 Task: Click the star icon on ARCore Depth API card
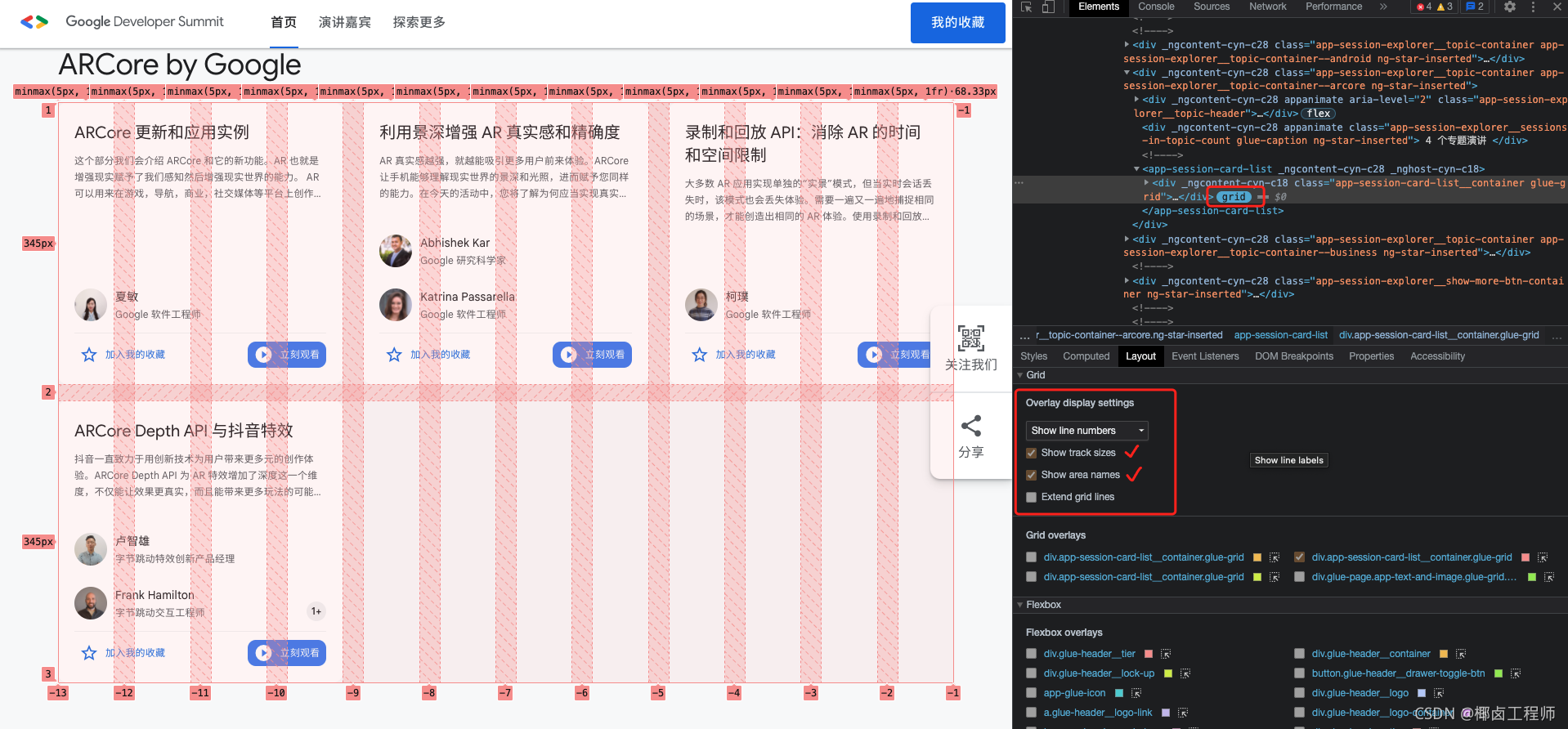tap(89, 653)
